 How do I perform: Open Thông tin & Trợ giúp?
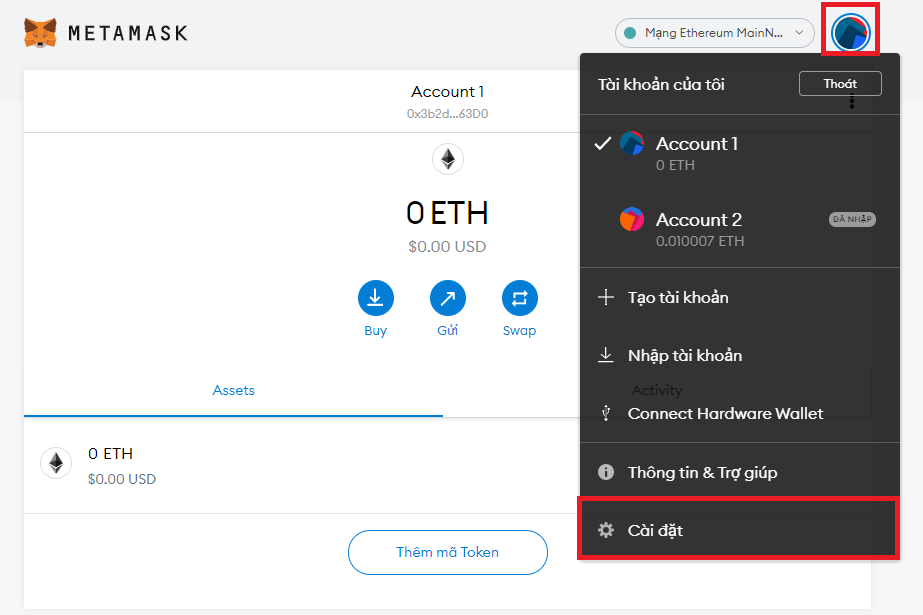[x=739, y=472]
